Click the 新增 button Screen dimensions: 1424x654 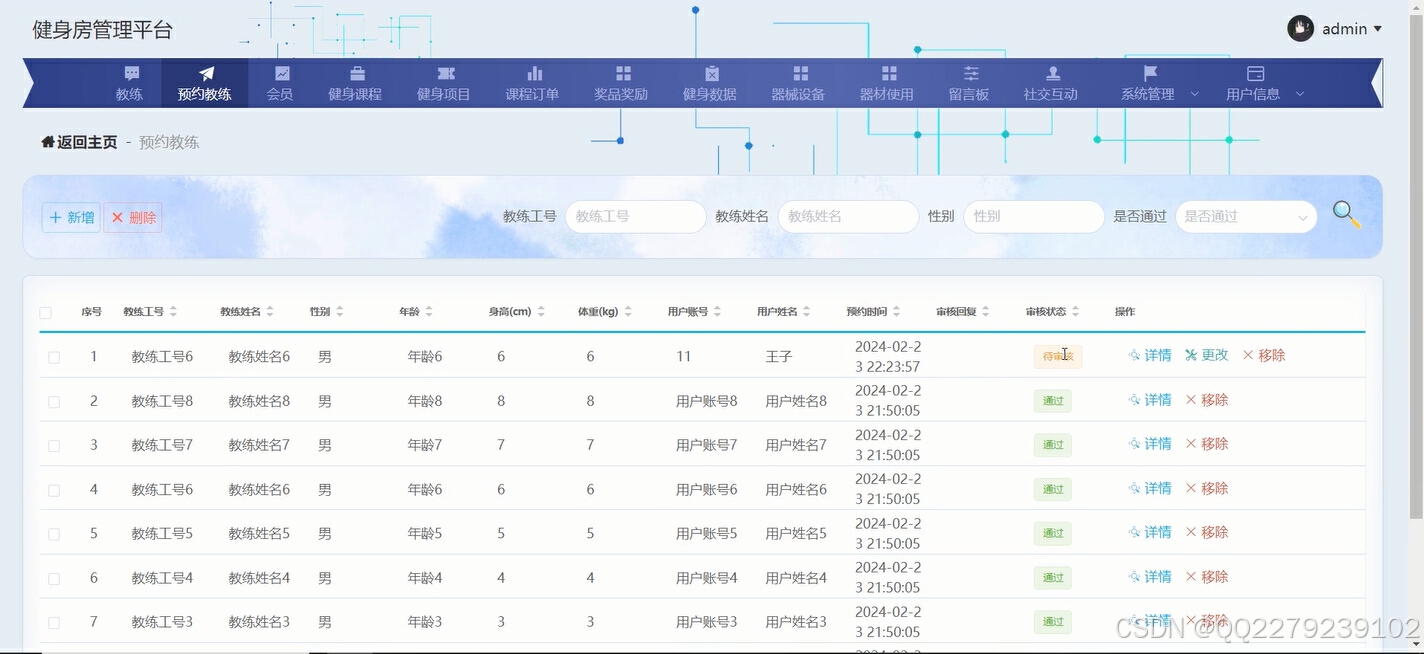70,217
